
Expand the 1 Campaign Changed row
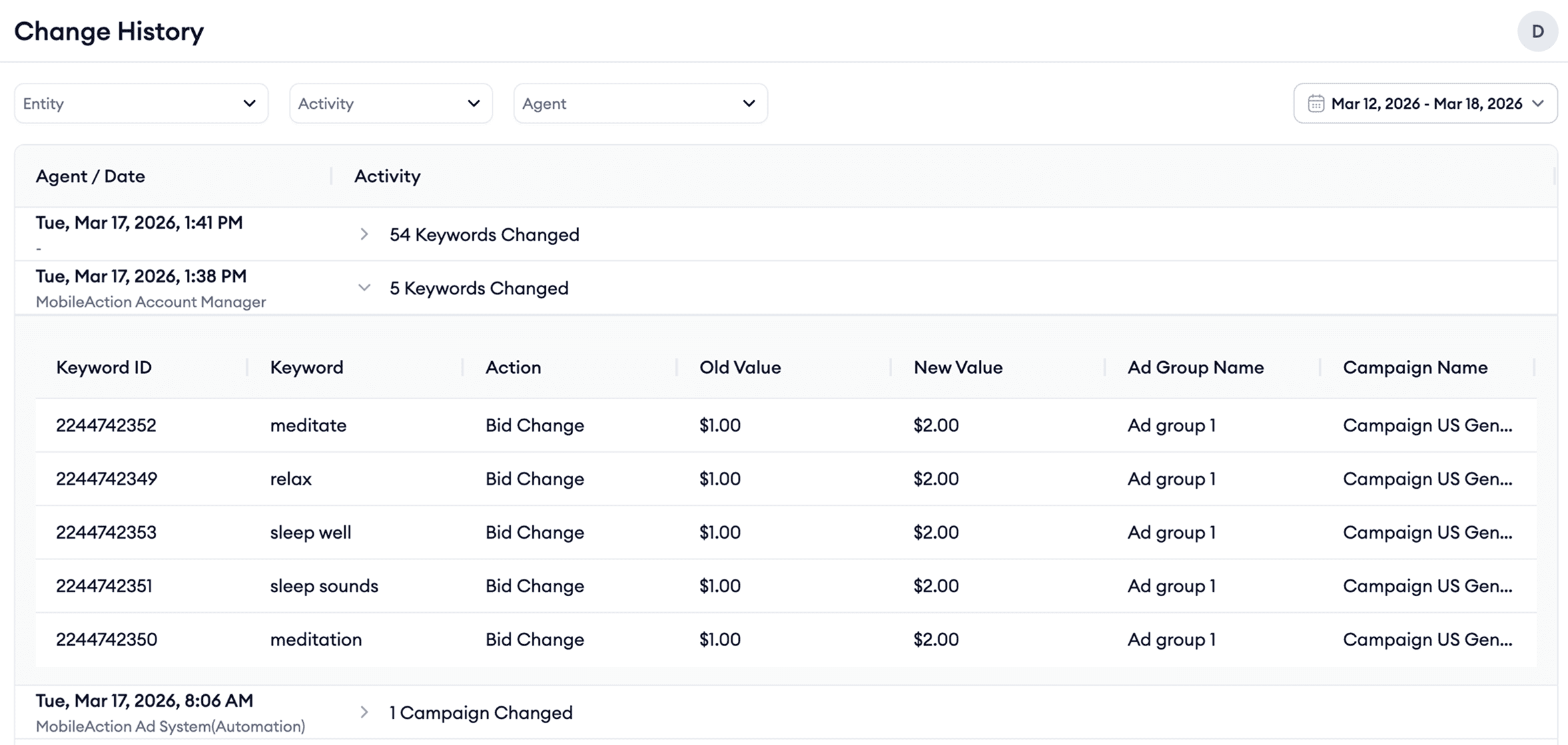(x=364, y=712)
